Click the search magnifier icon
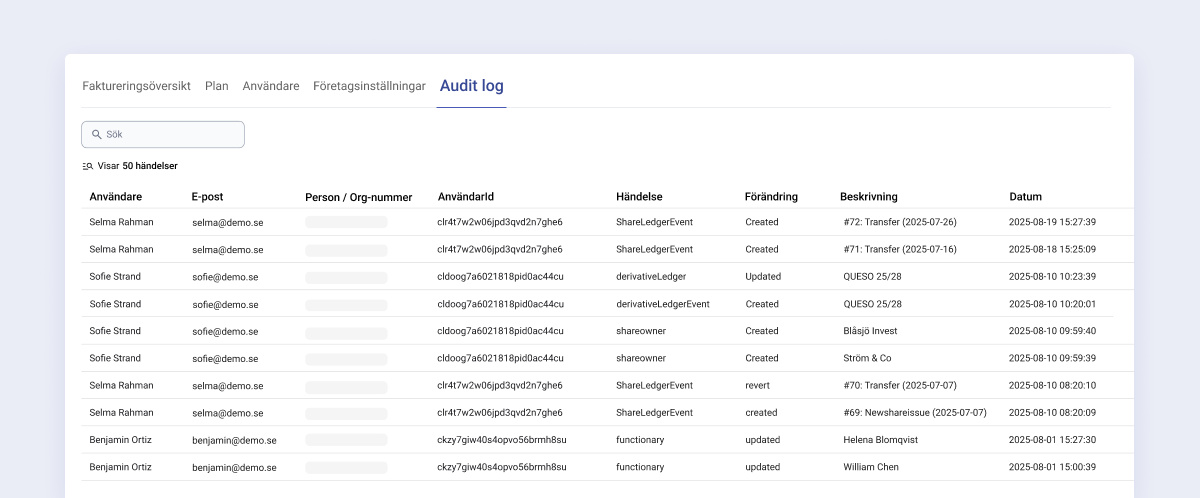Viewport: 1200px width, 498px height. coord(97,134)
